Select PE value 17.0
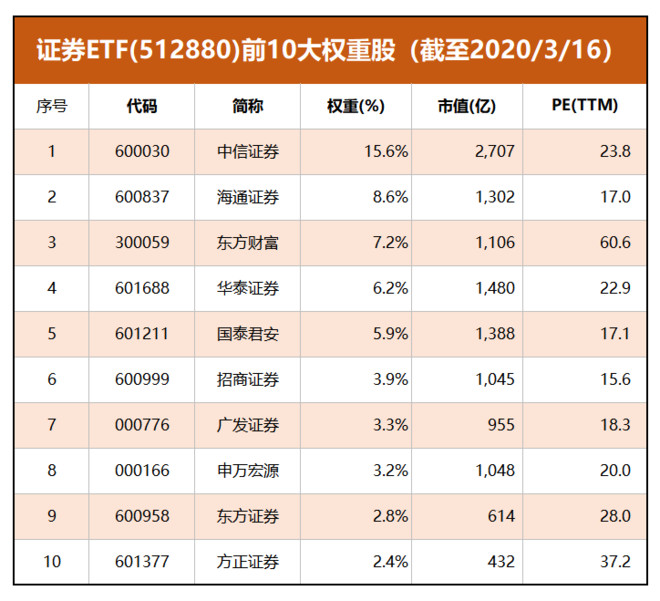Screen dimensions: 660x601 pos(615,197)
